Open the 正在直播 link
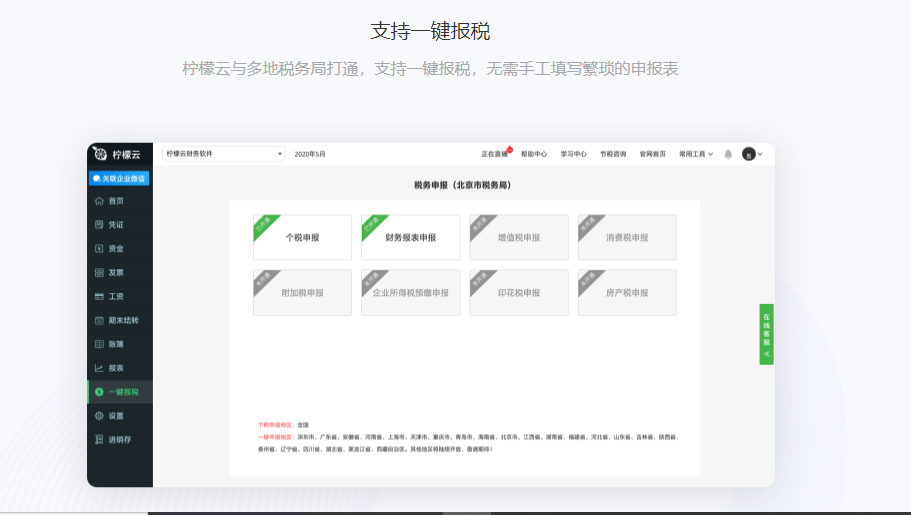 tap(494, 154)
